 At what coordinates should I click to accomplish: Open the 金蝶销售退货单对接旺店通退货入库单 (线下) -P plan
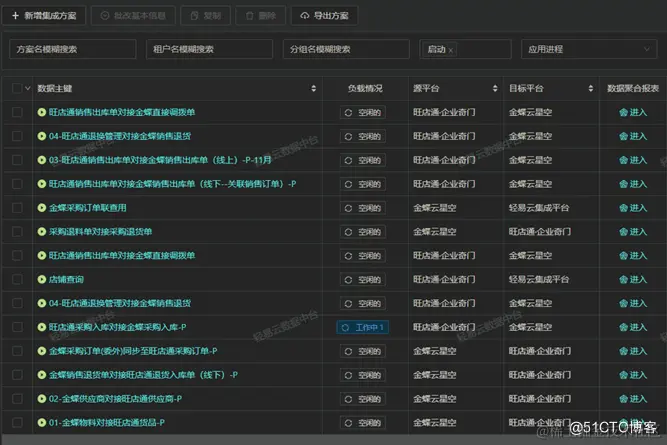click(143, 375)
